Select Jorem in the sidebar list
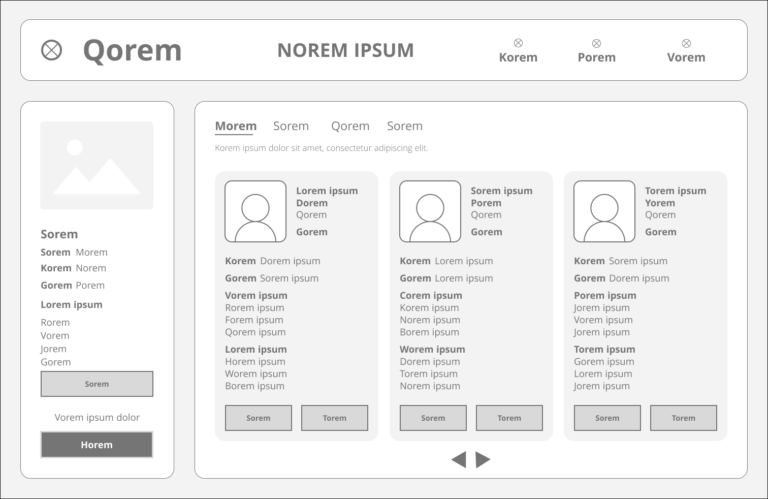The height and width of the screenshot is (499, 768). pos(53,349)
